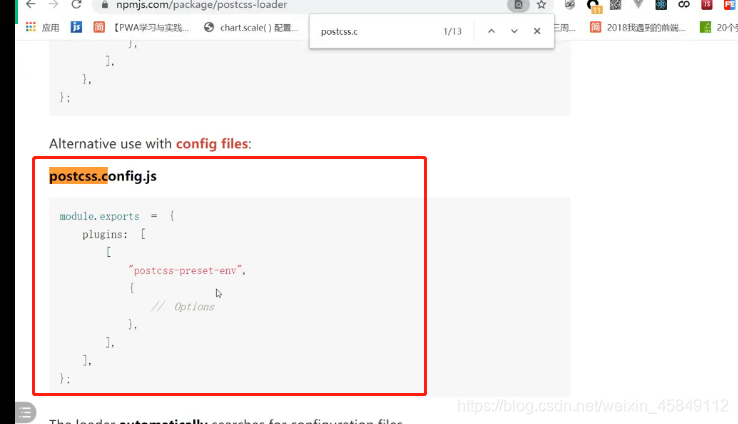Click the module.exports code line
Viewport: 738px width, 424px height.
pyautogui.click(x=117, y=216)
